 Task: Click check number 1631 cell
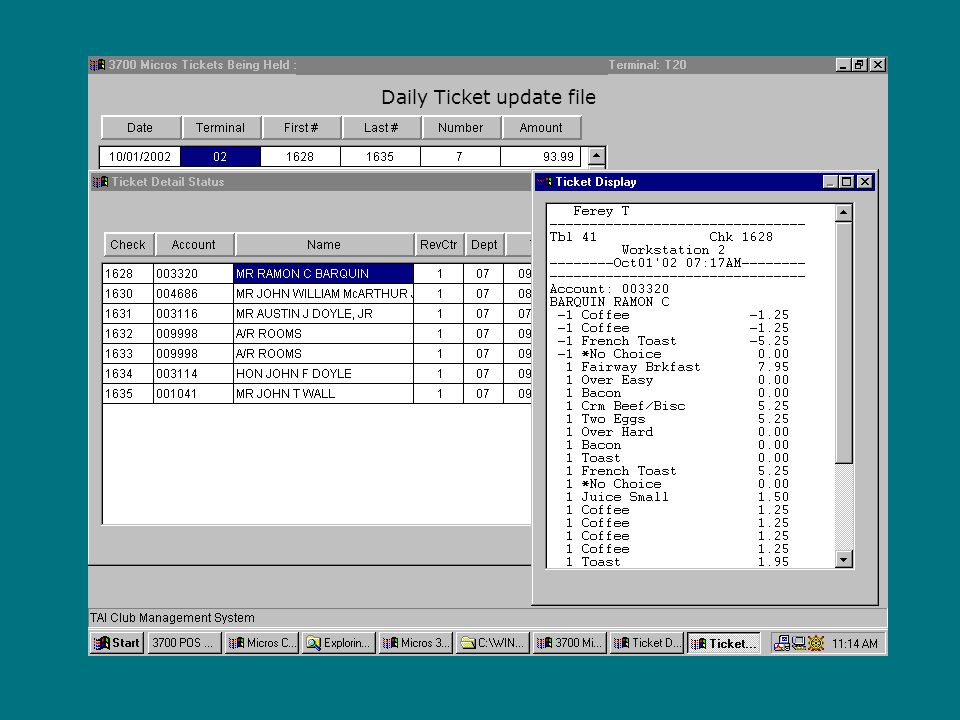(128, 313)
